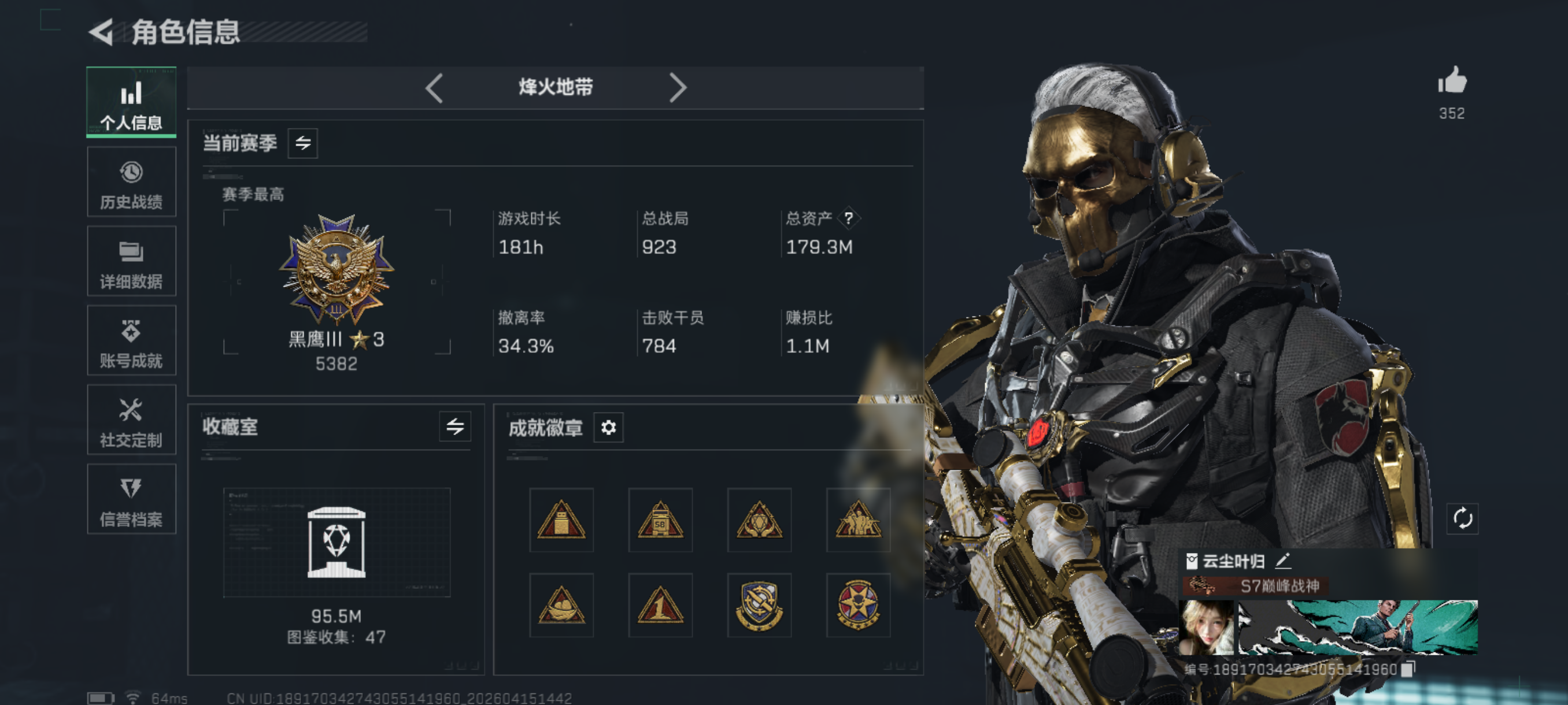Screen dimensions: 1568x705
Task: Click the player avatar portrait photo
Action: (1207, 628)
